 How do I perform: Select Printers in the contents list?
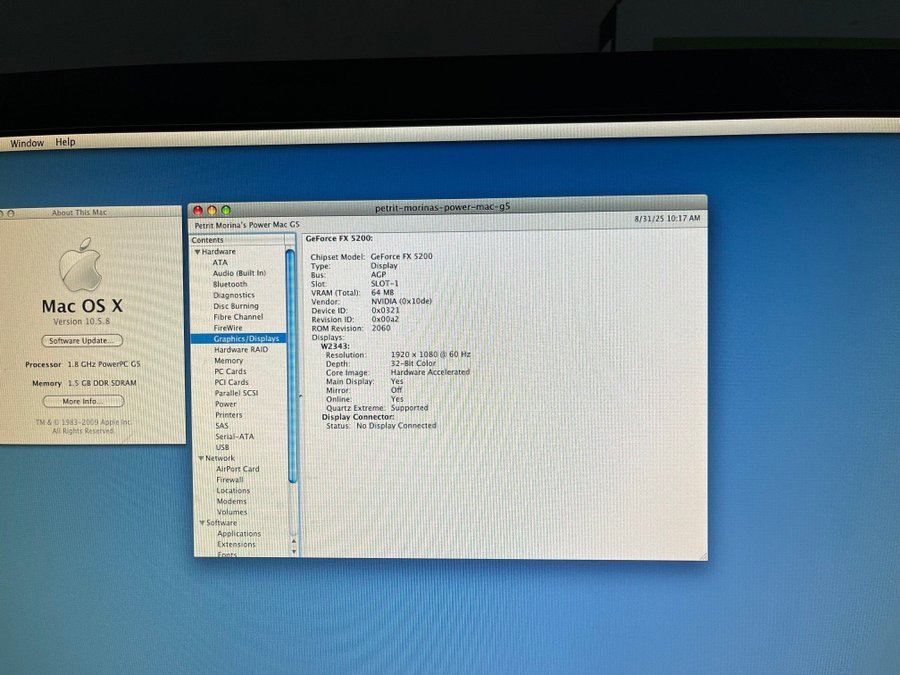[228, 415]
